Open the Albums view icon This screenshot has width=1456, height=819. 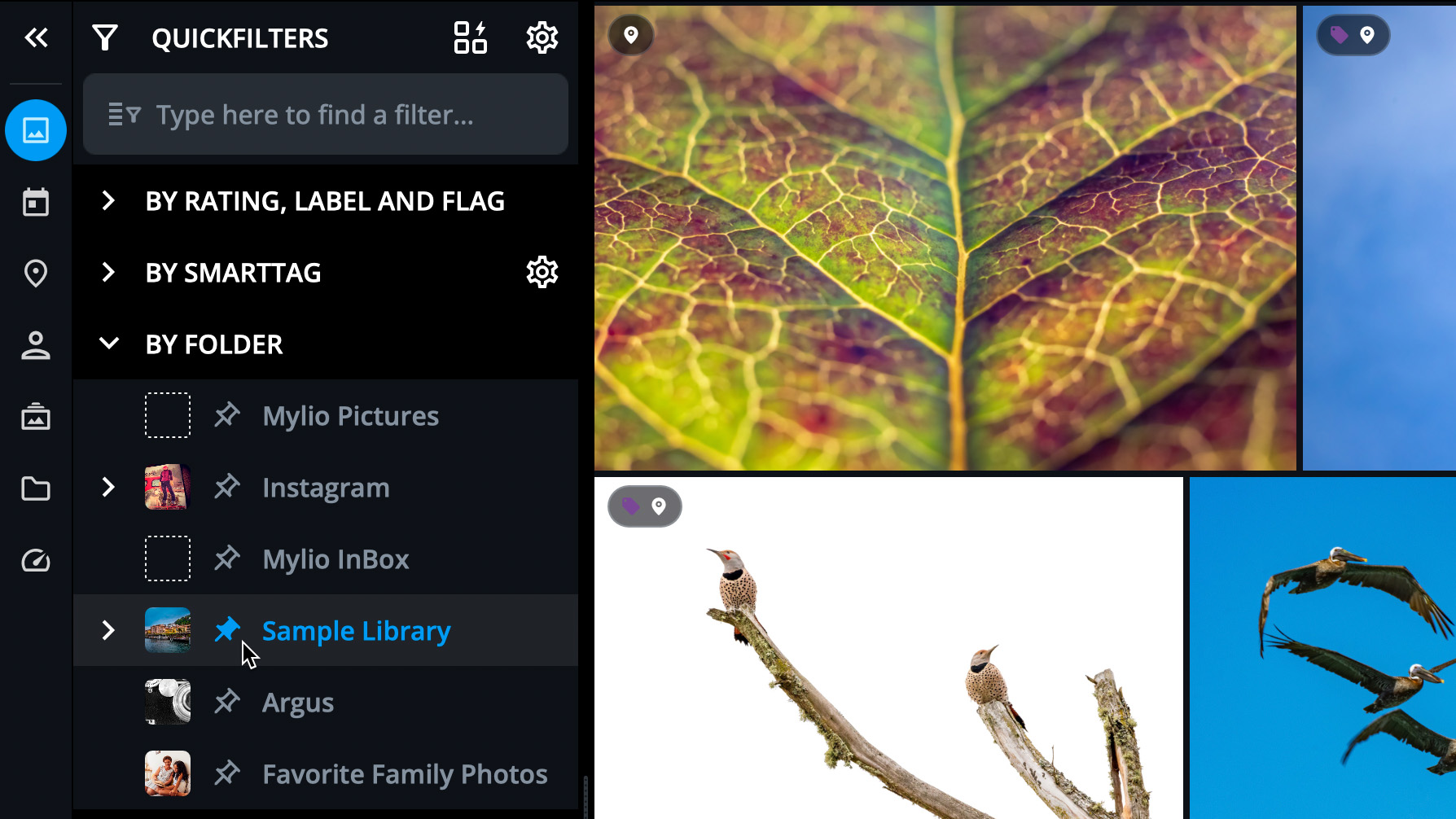click(36, 417)
